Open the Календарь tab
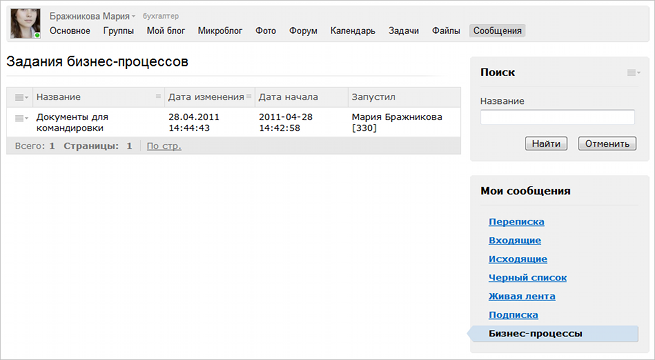The width and height of the screenshot is (655, 360). pos(353,31)
